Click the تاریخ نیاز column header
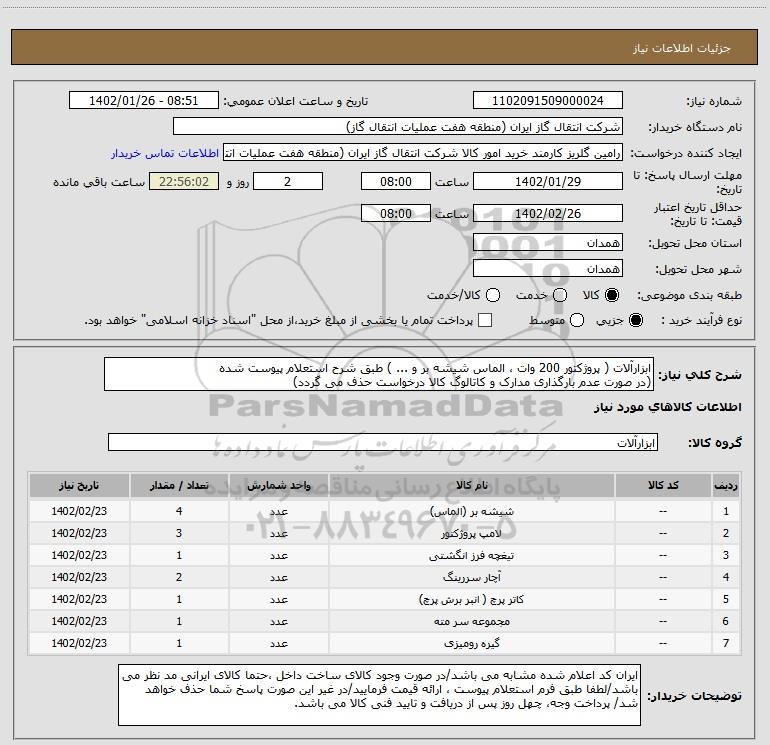 click(x=79, y=485)
